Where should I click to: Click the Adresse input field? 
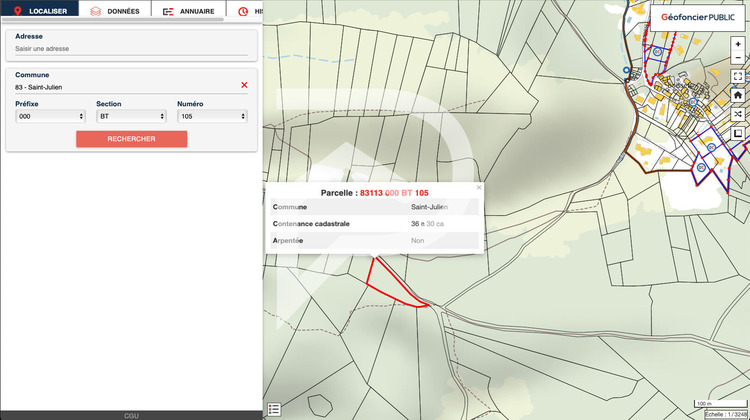[x=131, y=48]
